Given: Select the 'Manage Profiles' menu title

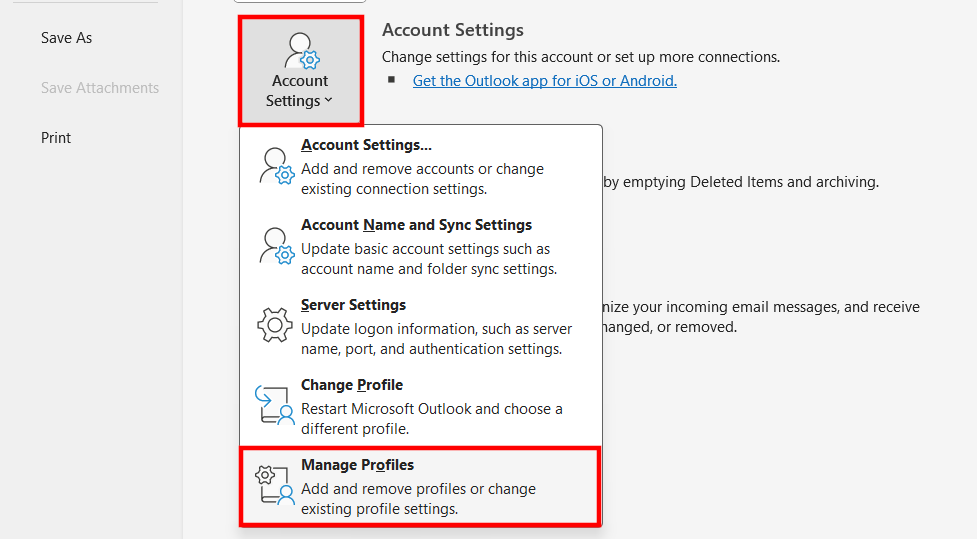Looking at the screenshot, I should (x=357, y=465).
